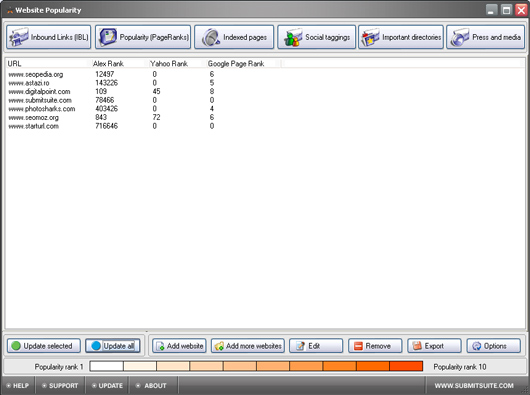Switch to Social taggings tab
The width and height of the screenshot is (530, 395).
[316, 37]
